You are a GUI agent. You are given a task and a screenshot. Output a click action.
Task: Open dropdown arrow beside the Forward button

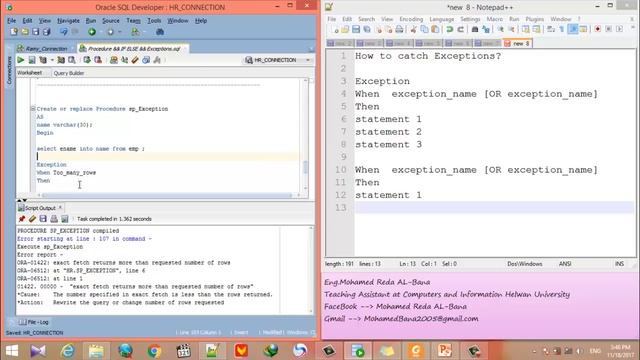point(119,32)
